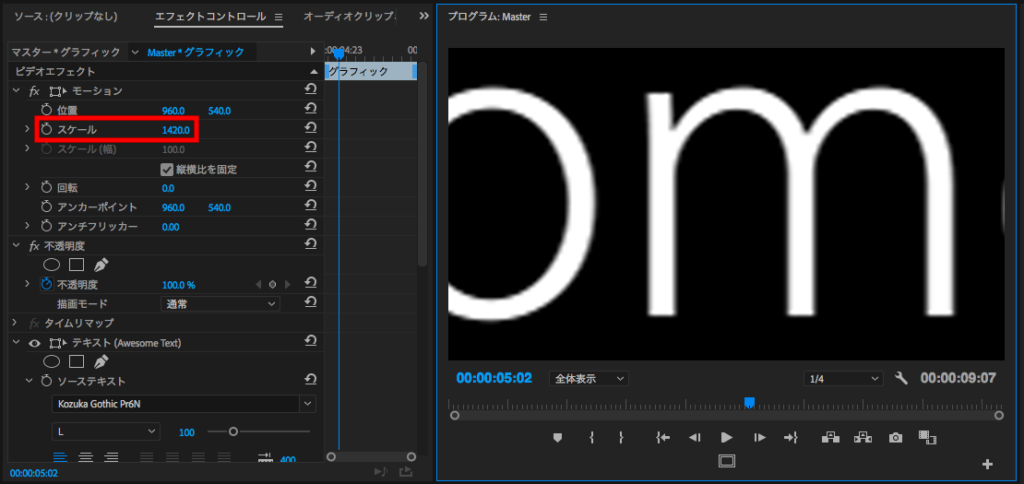Toggle animation stopwatch for アンチフリッカー
1024x484 pixels.
click(x=46, y=226)
